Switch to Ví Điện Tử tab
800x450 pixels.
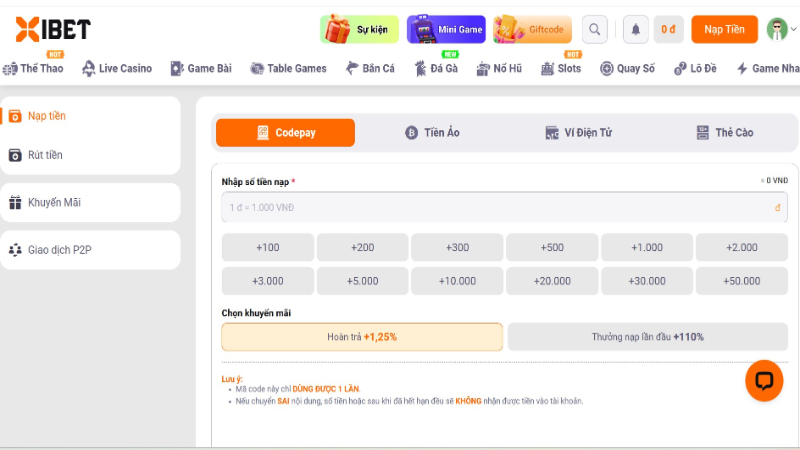tap(578, 133)
